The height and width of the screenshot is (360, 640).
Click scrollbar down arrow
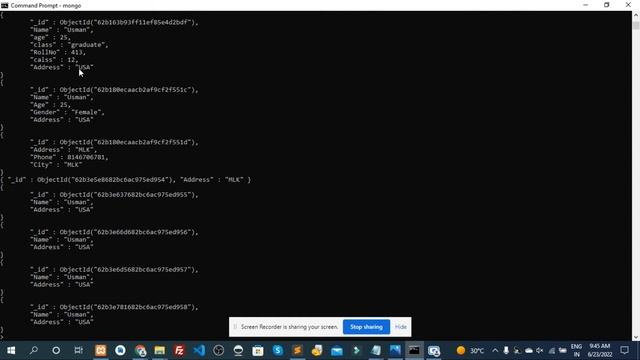coord(636,337)
